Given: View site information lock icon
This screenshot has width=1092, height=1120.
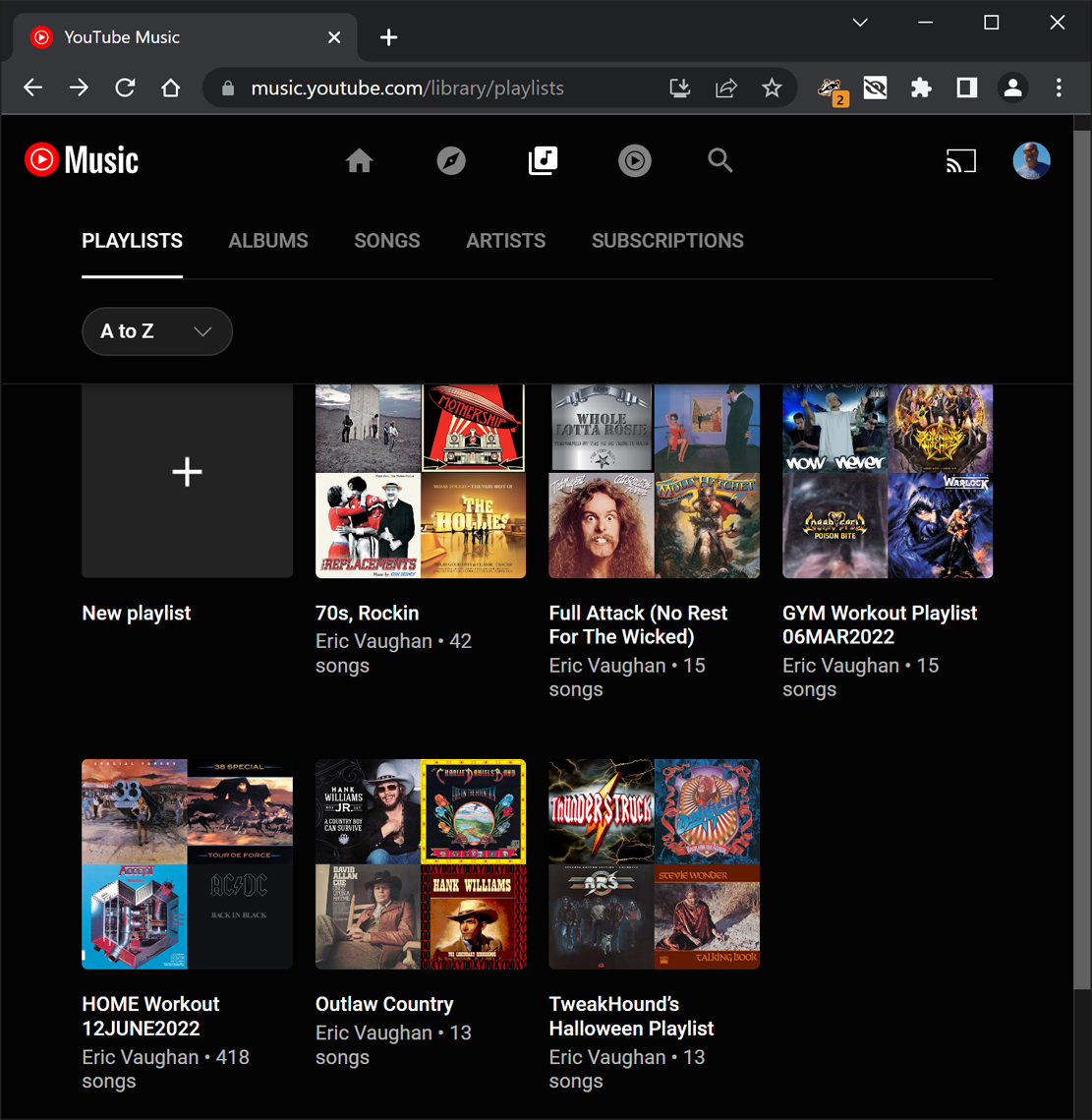Looking at the screenshot, I should tap(228, 88).
